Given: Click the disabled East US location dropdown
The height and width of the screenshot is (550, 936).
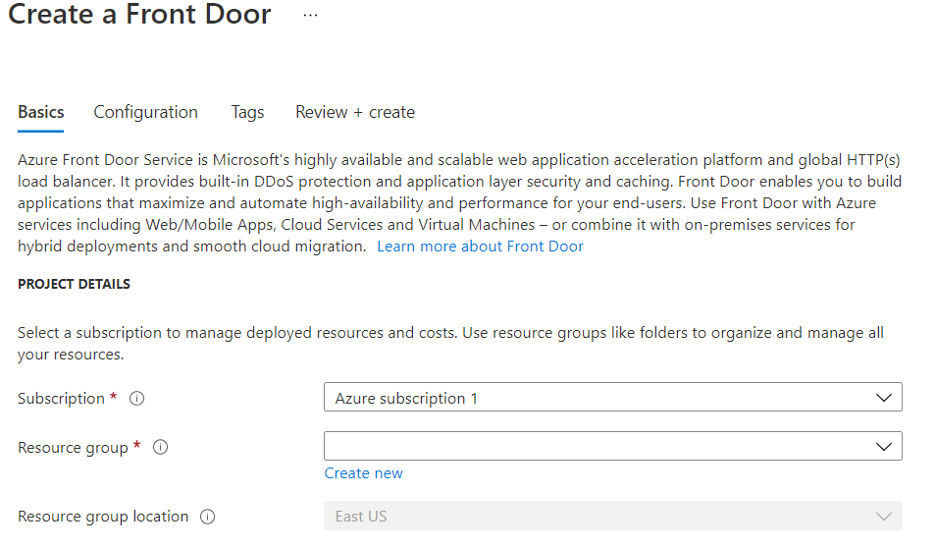Looking at the screenshot, I should (613, 516).
